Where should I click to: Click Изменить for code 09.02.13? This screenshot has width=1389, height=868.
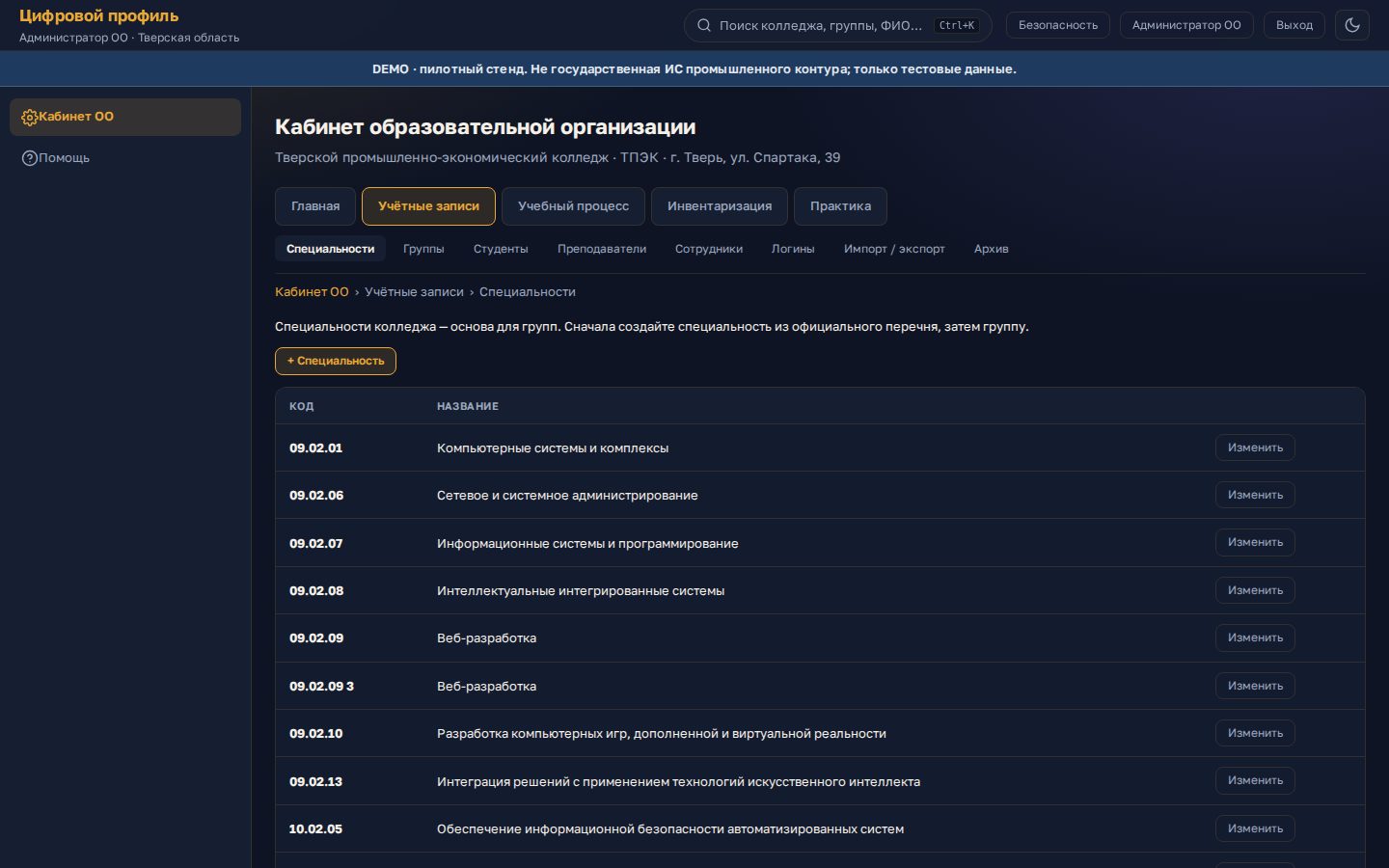pos(1255,780)
